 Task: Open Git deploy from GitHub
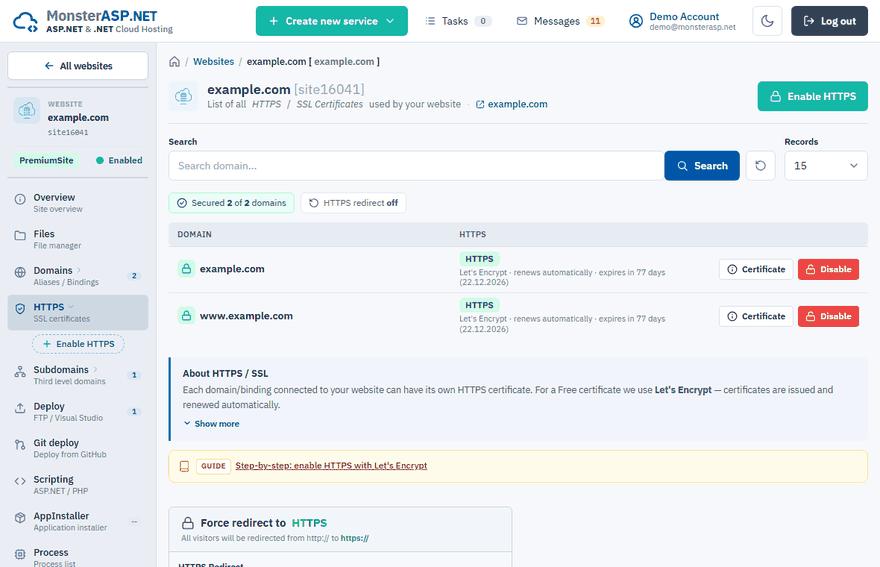click(78, 448)
